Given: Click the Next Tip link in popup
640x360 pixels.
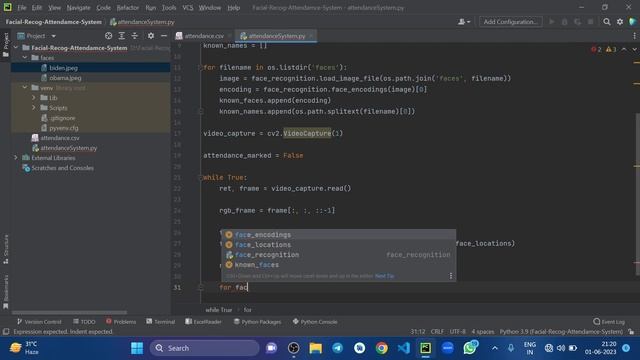Looking at the screenshot, I should [x=384, y=276].
